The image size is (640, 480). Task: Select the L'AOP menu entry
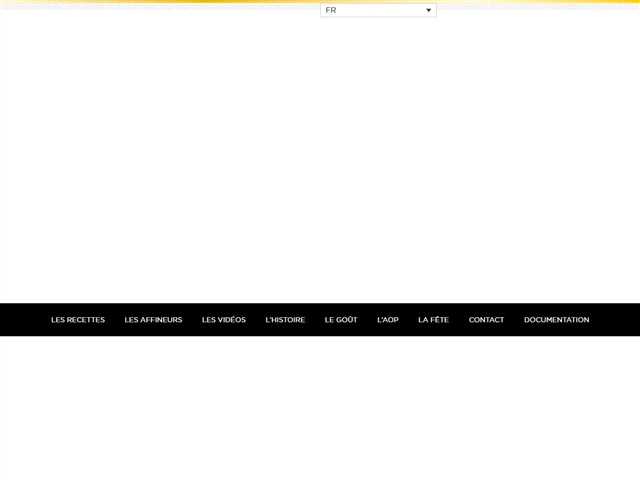click(388, 320)
